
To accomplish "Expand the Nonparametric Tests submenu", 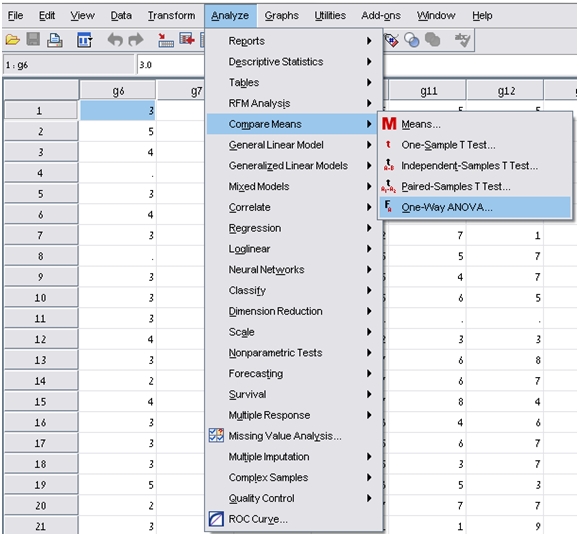I will pos(294,353).
